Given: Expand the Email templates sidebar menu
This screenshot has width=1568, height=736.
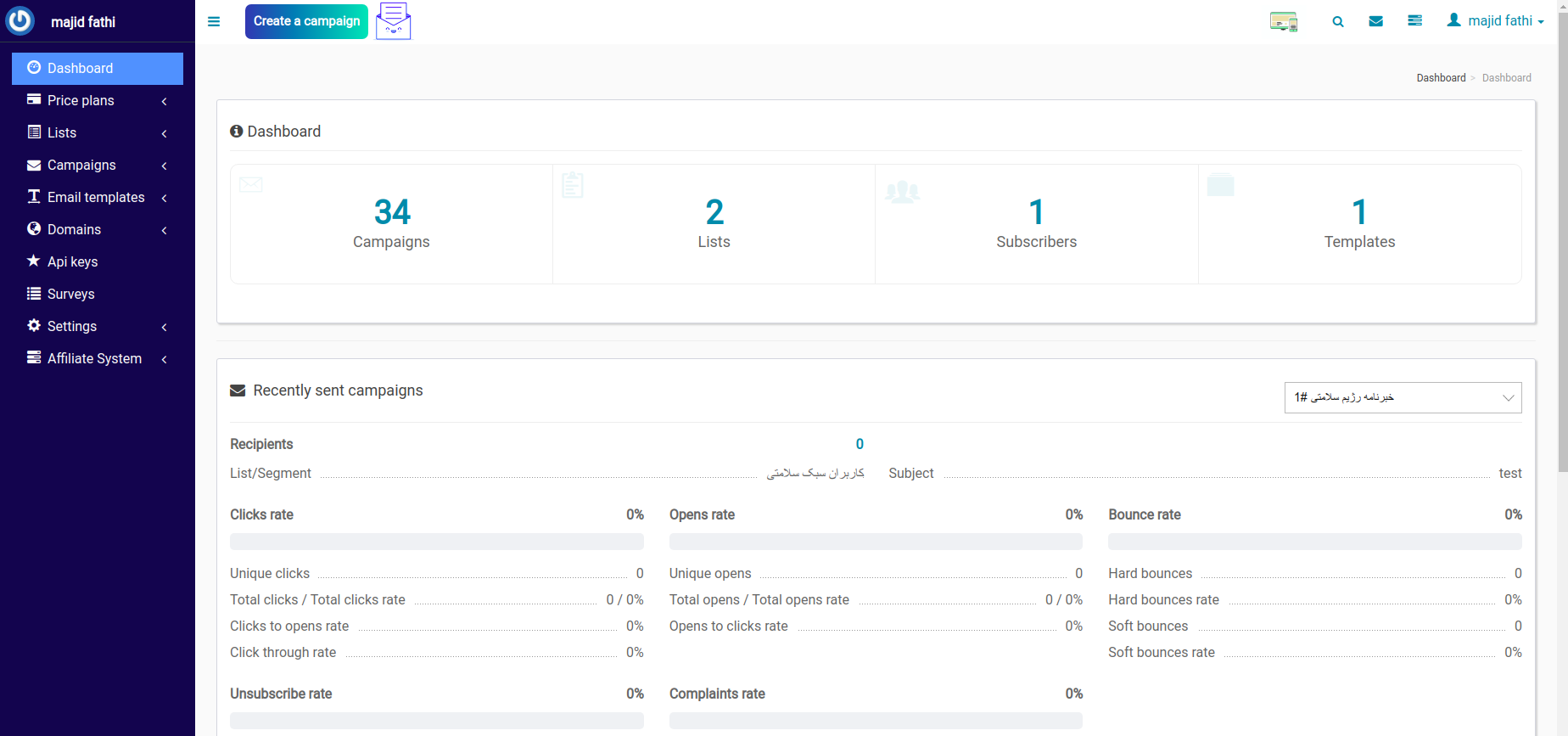Looking at the screenshot, I should pyautogui.click(x=98, y=197).
